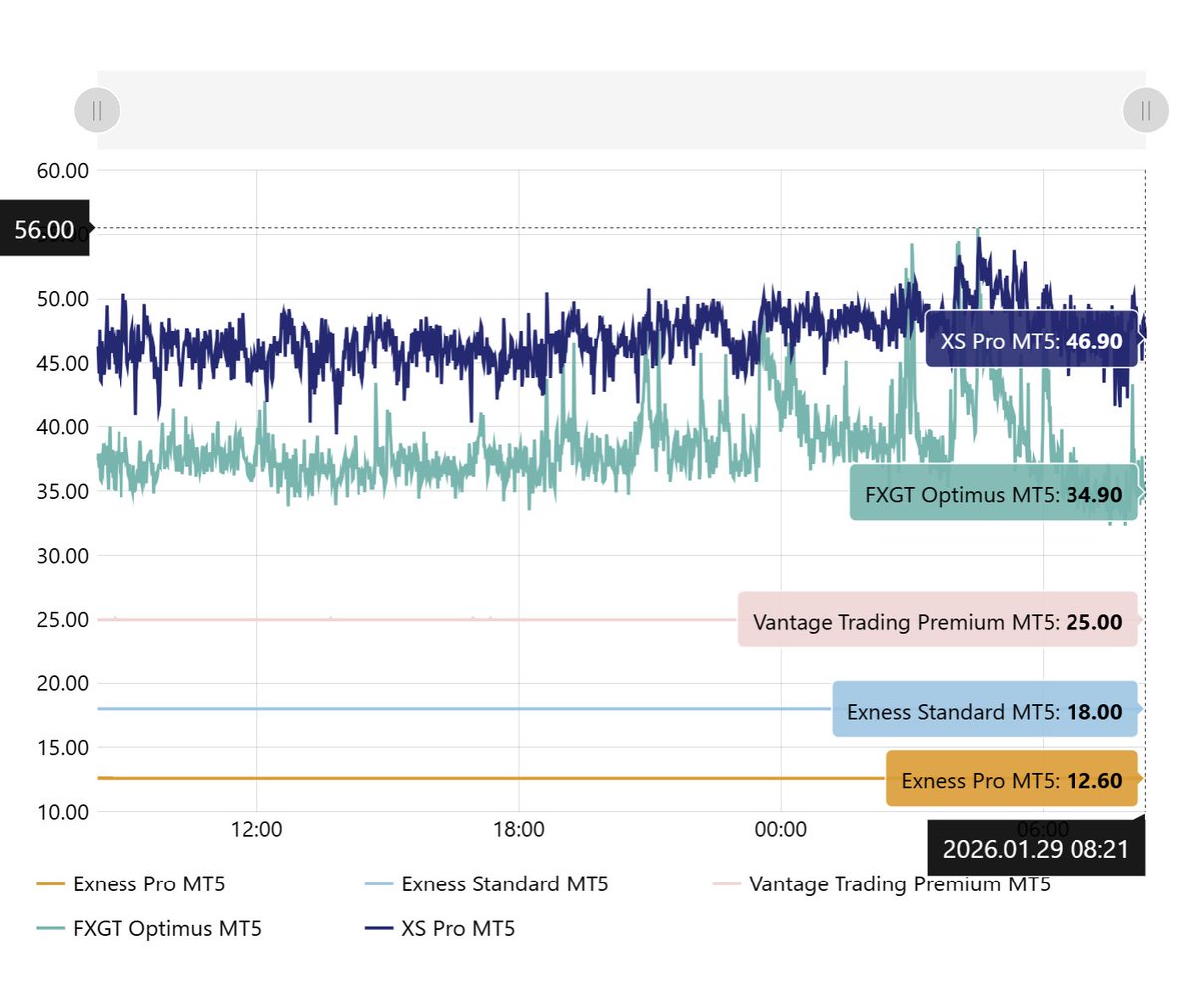Click the 2026.01.29 08:21 date label

(1037, 848)
